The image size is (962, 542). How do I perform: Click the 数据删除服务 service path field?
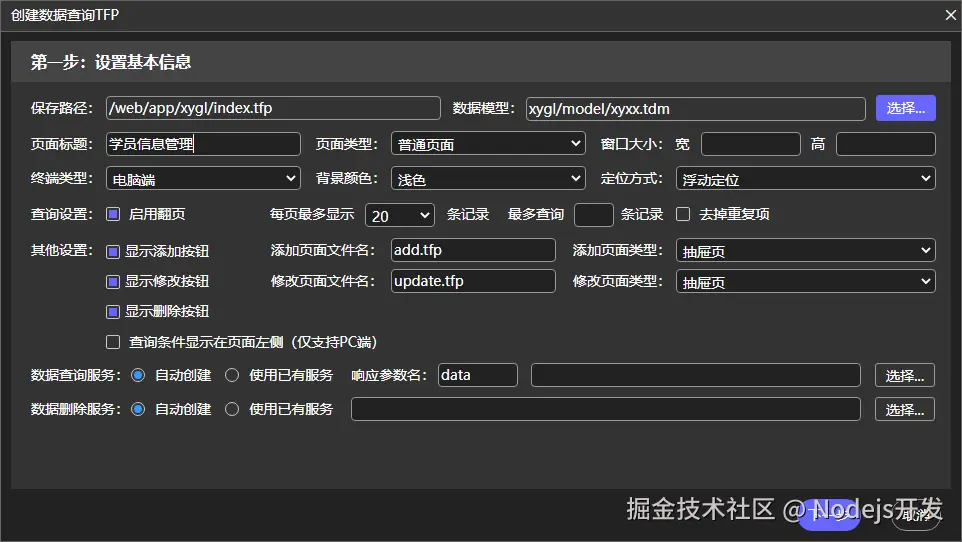click(606, 409)
